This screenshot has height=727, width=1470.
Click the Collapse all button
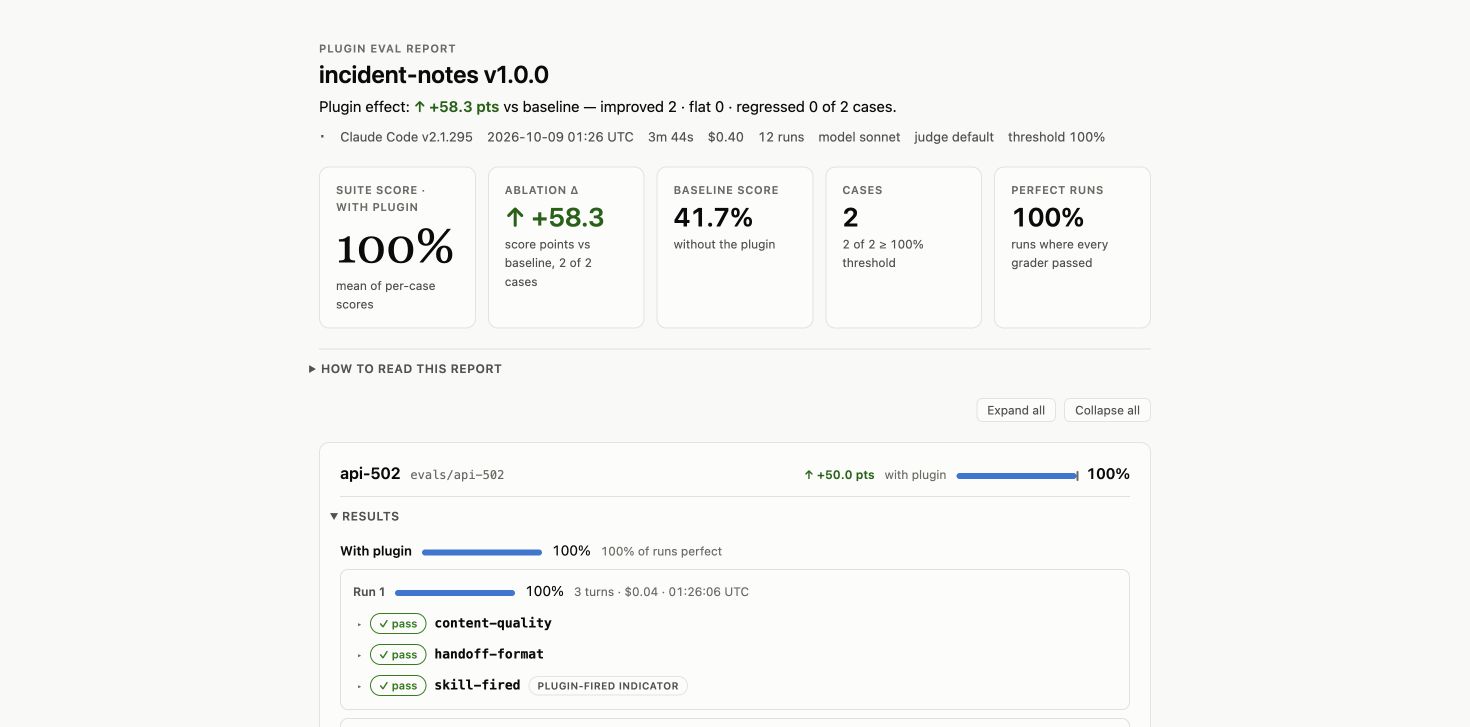tap(1107, 410)
